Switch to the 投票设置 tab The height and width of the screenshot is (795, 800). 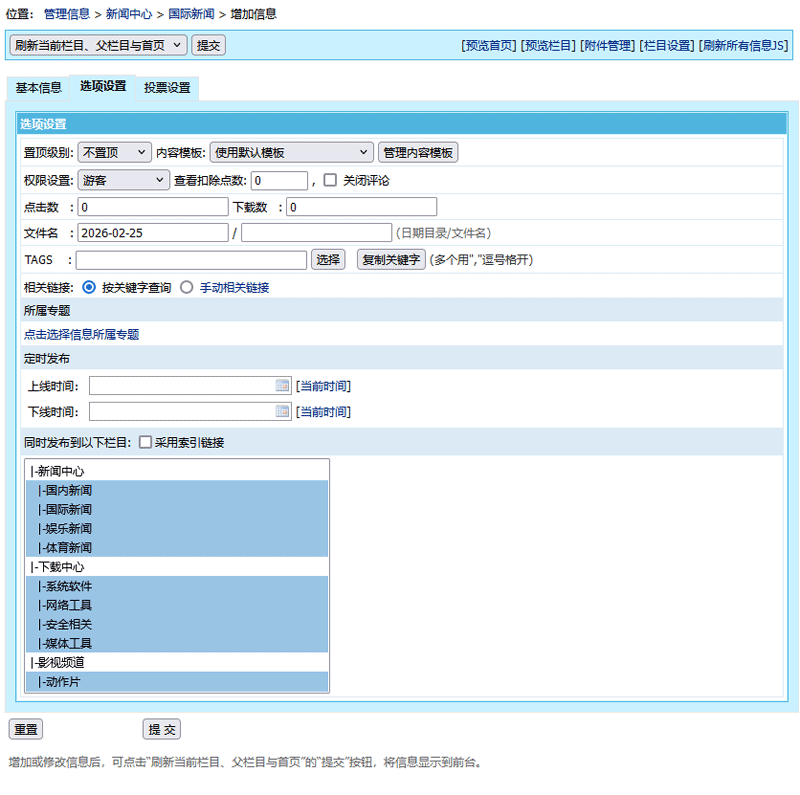(167, 88)
